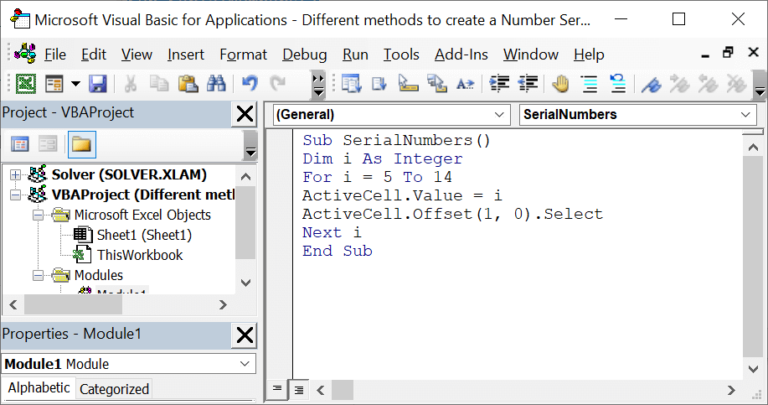Click the View Microsoft Excel icon
Image resolution: width=768 pixels, height=405 pixels.
coord(25,84)
